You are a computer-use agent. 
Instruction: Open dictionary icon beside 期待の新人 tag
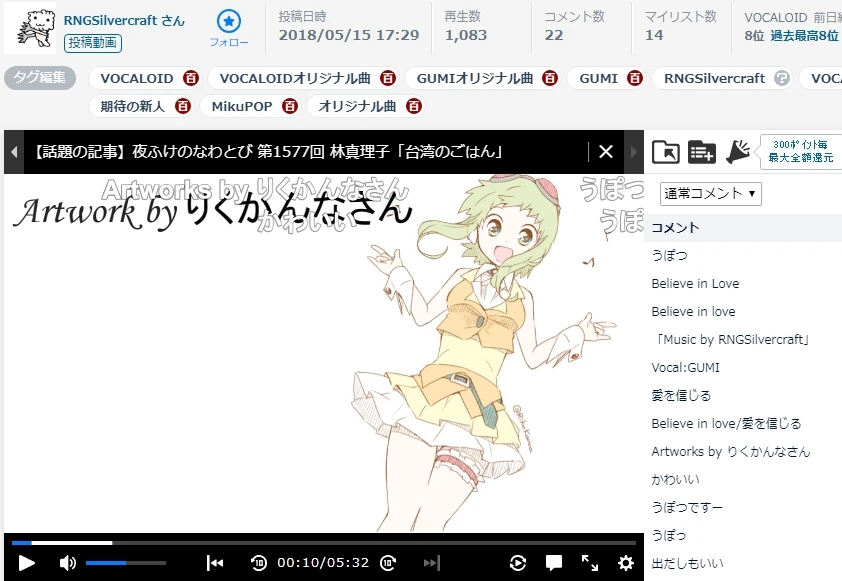coord(183,106)
